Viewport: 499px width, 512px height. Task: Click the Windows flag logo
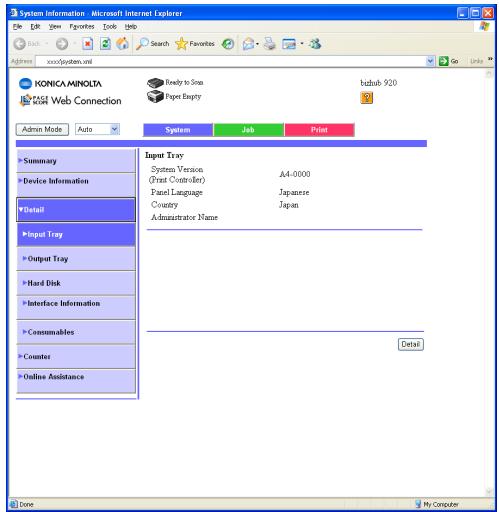pos(484,26)
